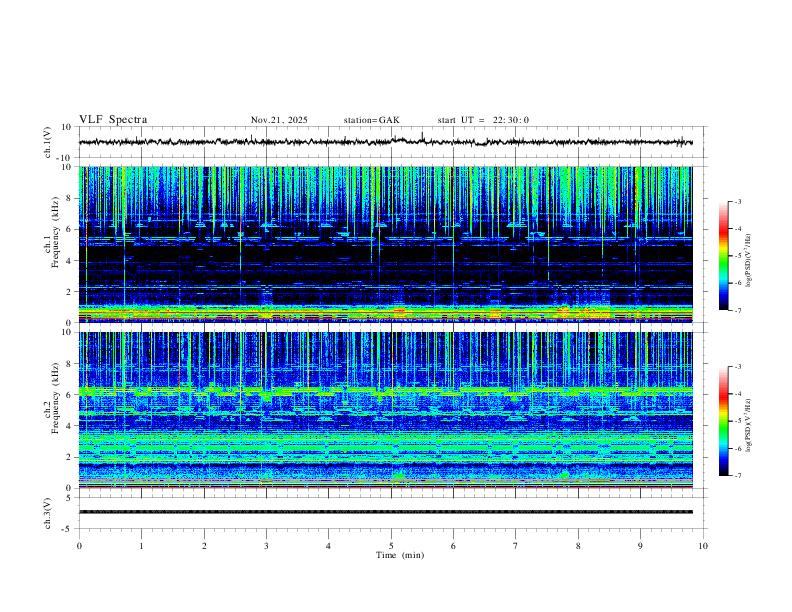Click the ch.3(V) axis label
The height and width of the screenshot is (612, 792).
click(48, 513)
